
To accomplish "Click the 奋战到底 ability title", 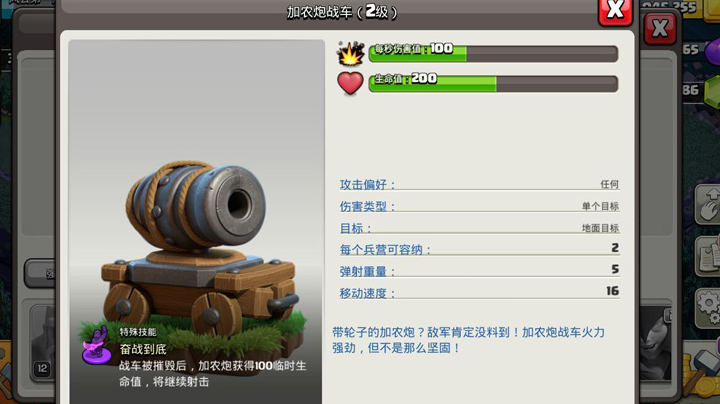I will click(143, 349).
